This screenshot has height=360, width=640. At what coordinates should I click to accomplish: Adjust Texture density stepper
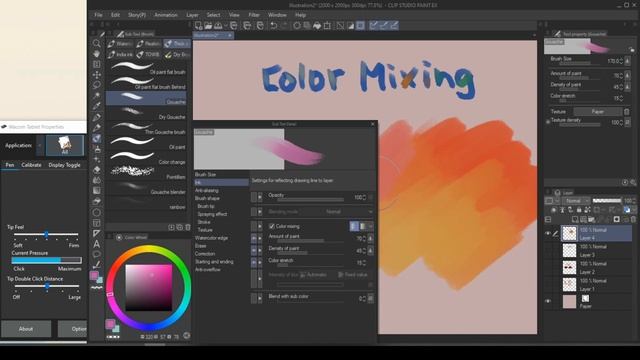621,122
